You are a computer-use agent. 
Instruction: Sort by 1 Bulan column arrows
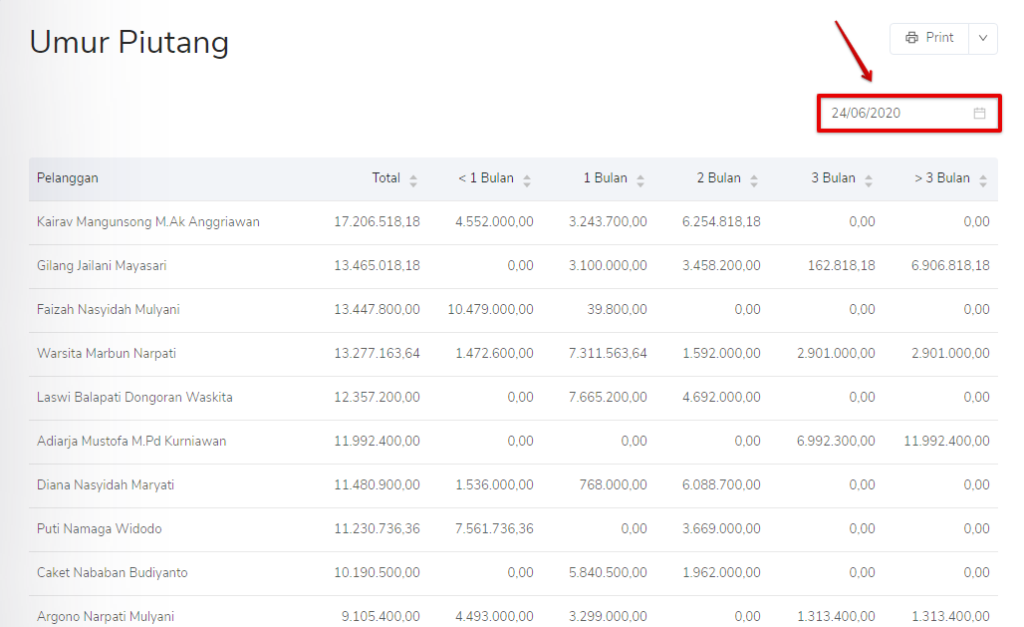pyautogui.click(x=641, y=180)
